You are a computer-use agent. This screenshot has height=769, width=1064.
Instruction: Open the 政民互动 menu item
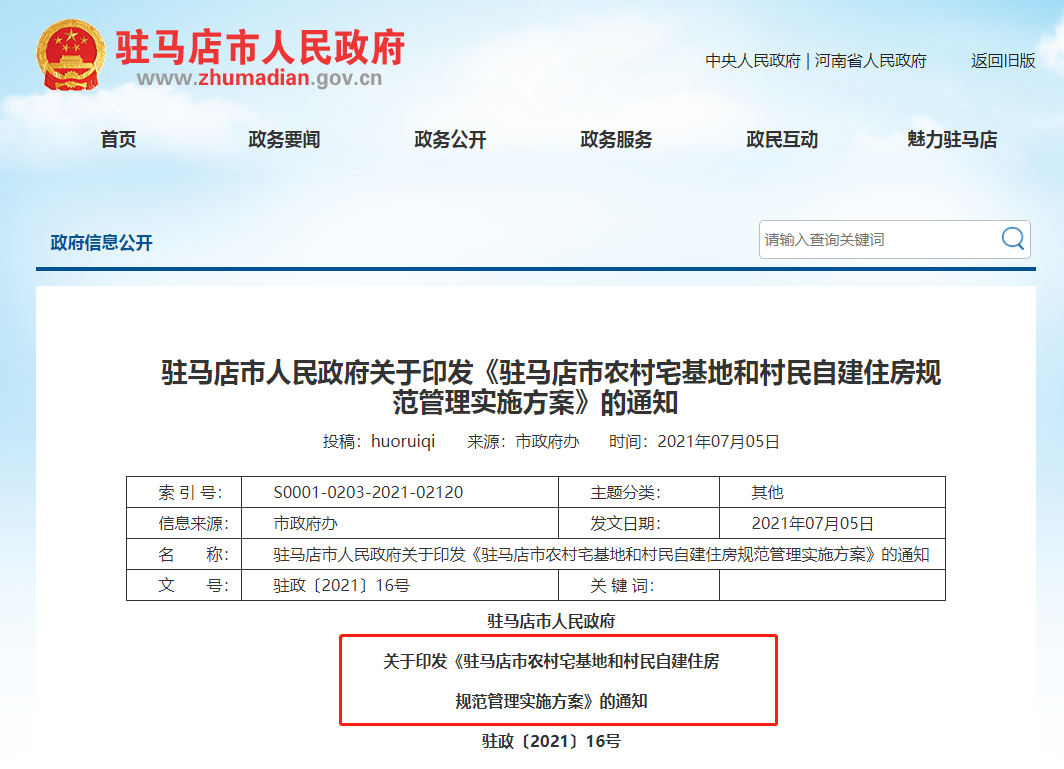[782, 140]
